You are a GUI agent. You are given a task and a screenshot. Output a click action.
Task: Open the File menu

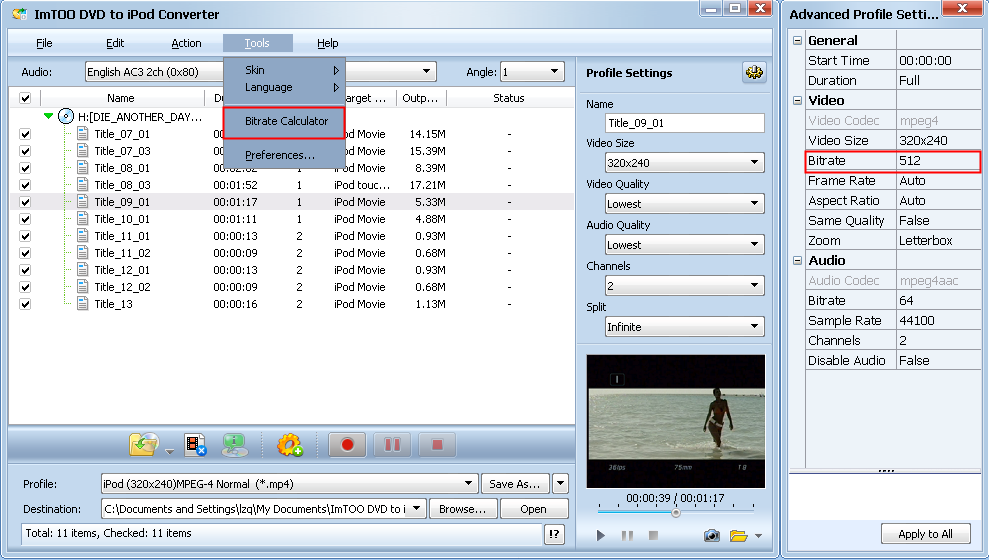(44, 43)
